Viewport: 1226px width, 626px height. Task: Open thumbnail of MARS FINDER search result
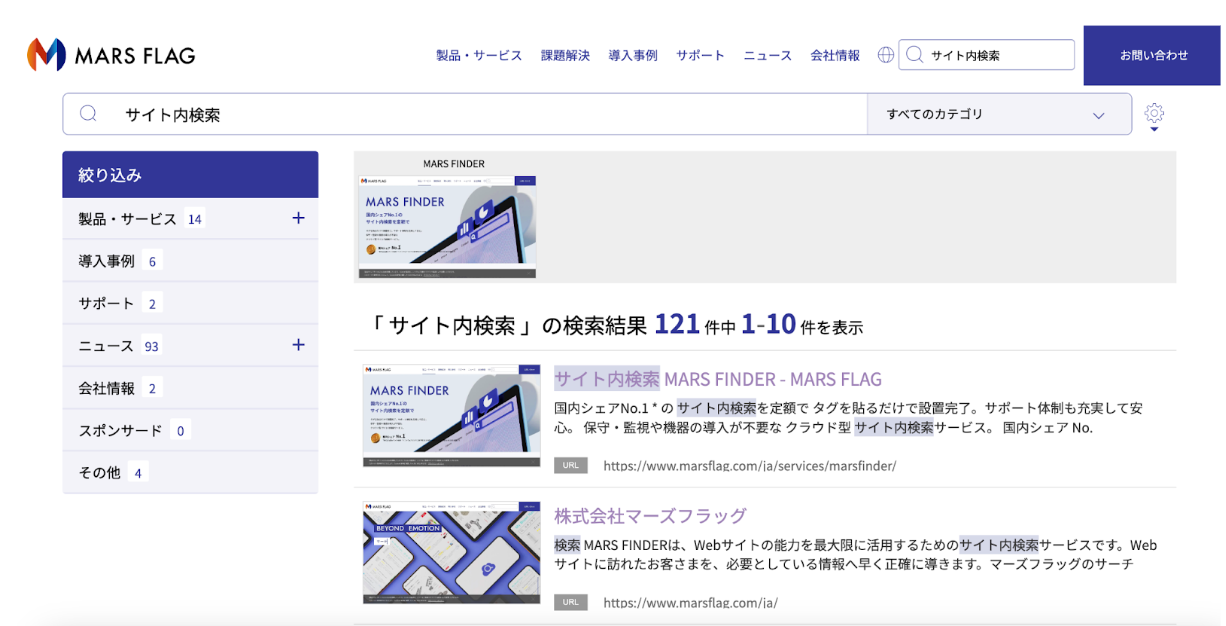pyautogui.click(x=452, y=415)
